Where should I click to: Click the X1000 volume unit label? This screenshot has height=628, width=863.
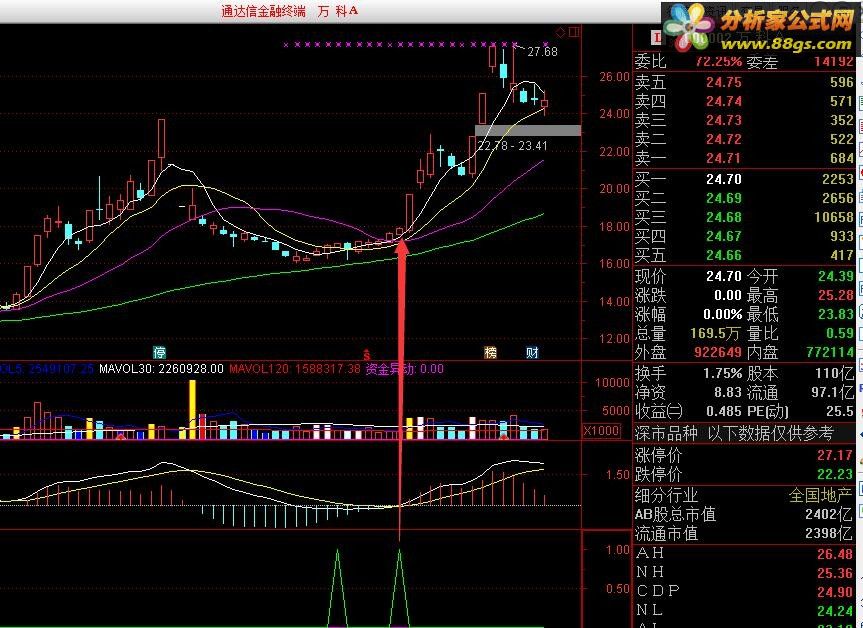(601, 430)
